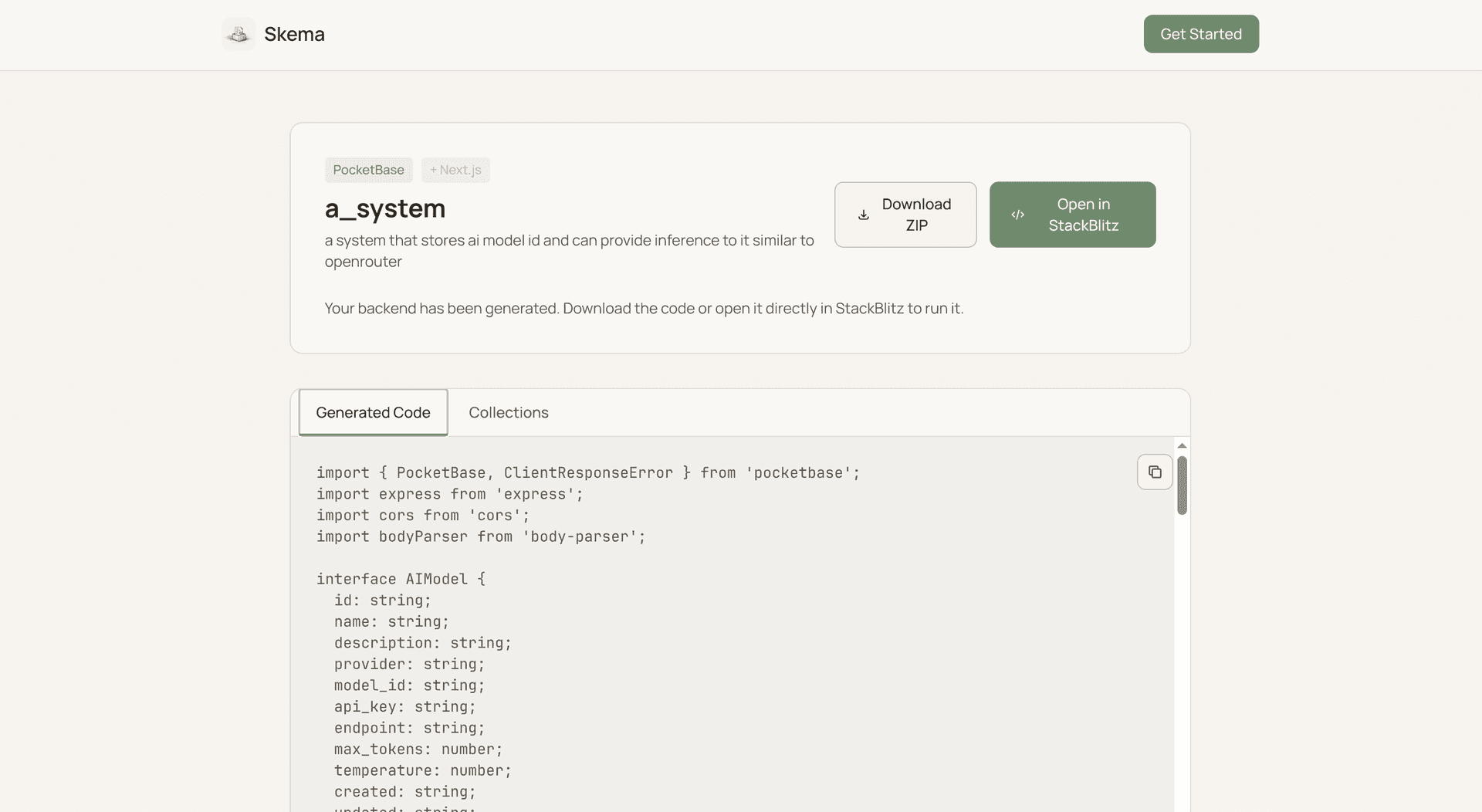Switch to the Generated Code tab

pyautogui.click(x=373, y=412)
